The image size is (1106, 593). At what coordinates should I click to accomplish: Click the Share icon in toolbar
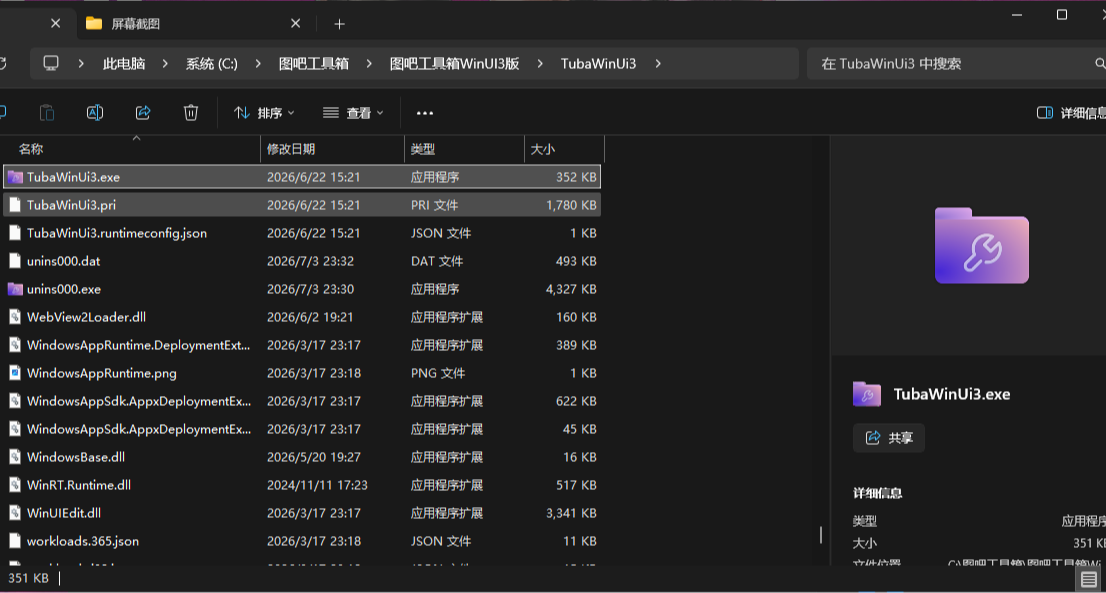pos(143,113)
